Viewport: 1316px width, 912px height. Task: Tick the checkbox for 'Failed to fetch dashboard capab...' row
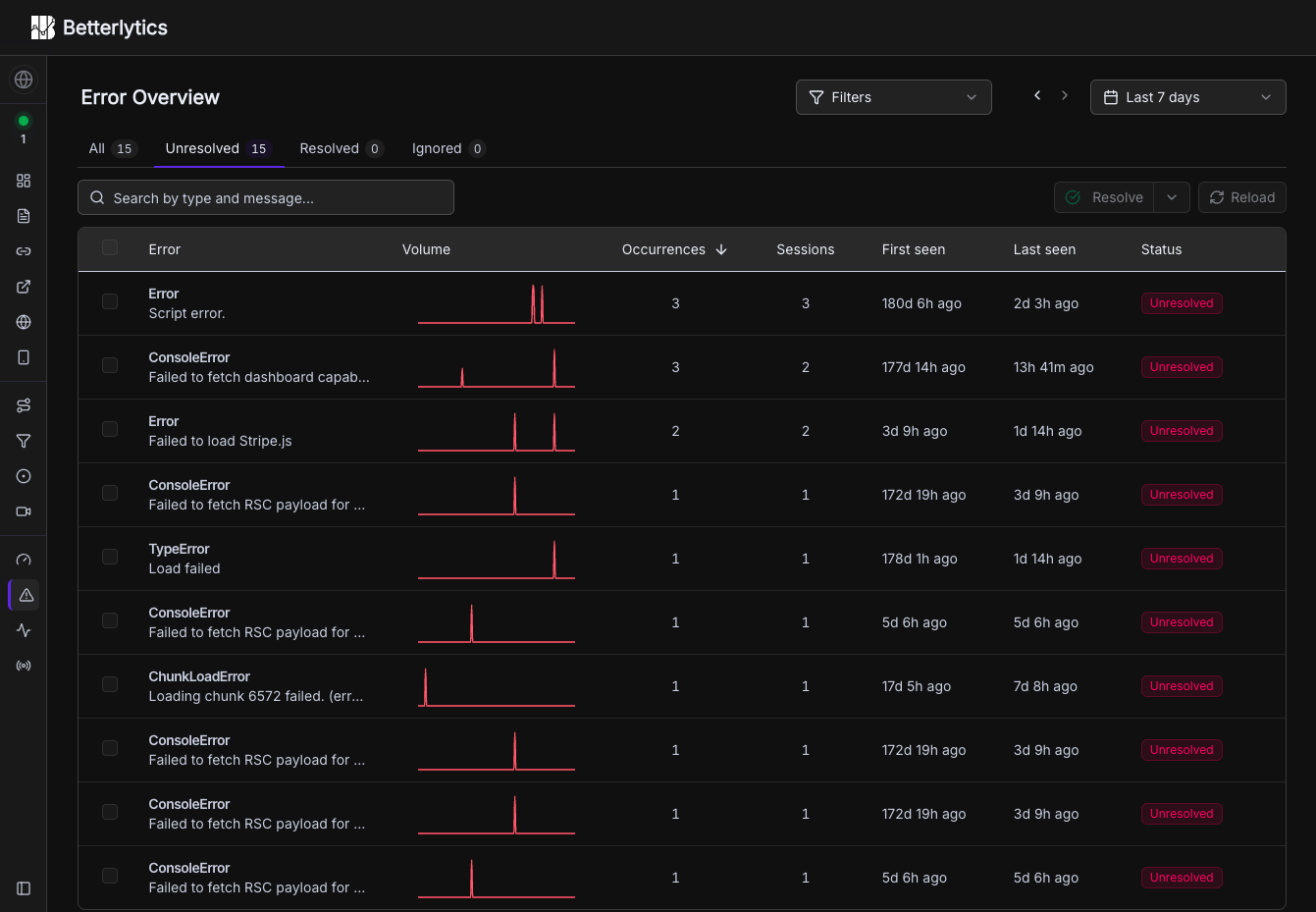point(110,365)
